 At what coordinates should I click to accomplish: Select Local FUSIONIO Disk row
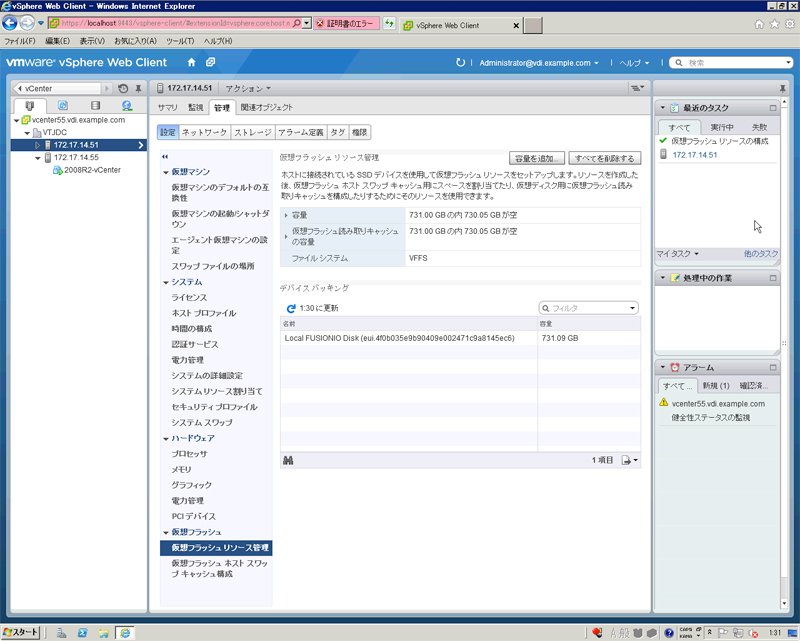click(x=460, y=338)
